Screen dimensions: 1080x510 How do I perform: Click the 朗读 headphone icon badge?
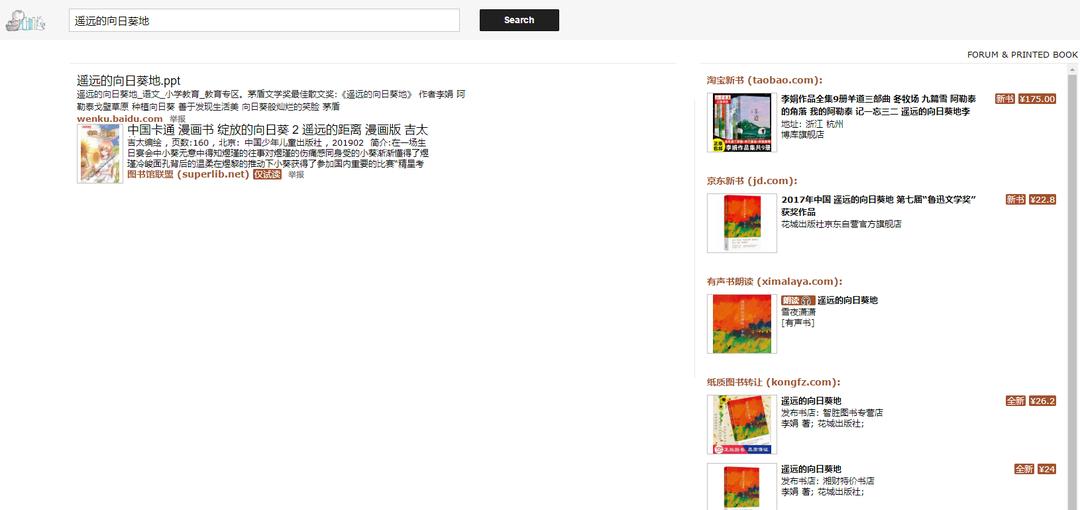[798, 300]
